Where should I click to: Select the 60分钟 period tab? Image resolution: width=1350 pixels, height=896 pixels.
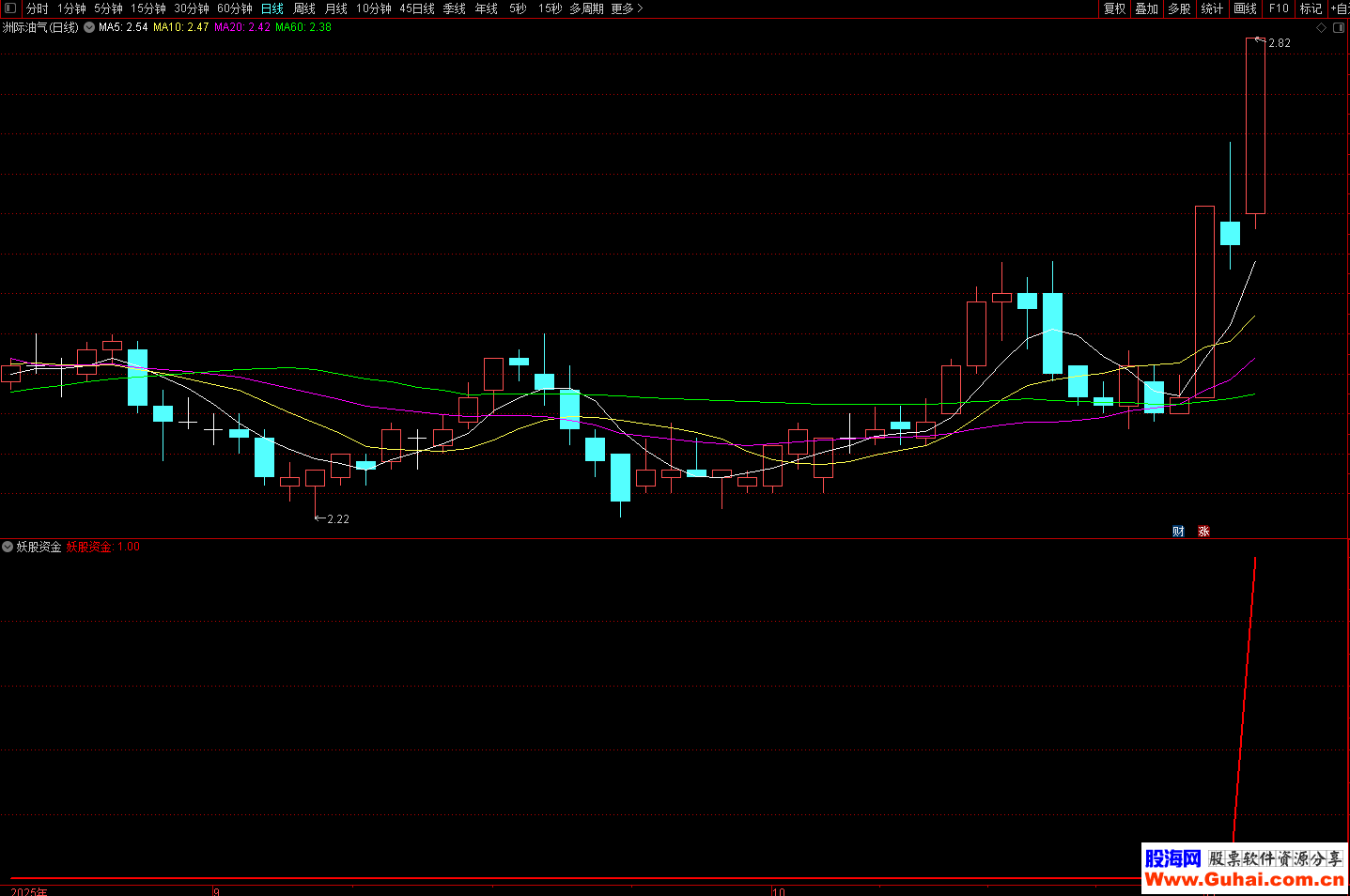234,8
